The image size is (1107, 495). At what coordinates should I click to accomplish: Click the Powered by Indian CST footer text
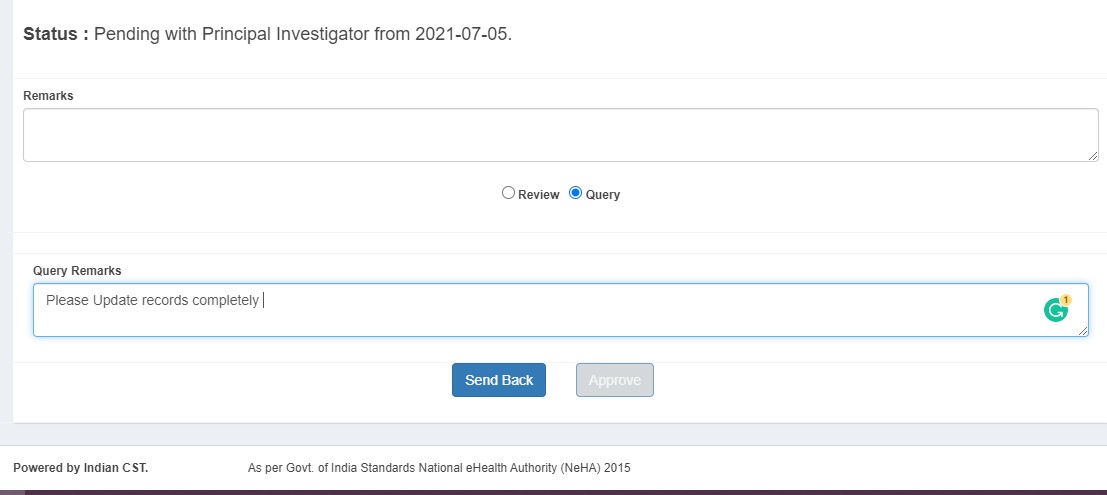pos(80,467)
